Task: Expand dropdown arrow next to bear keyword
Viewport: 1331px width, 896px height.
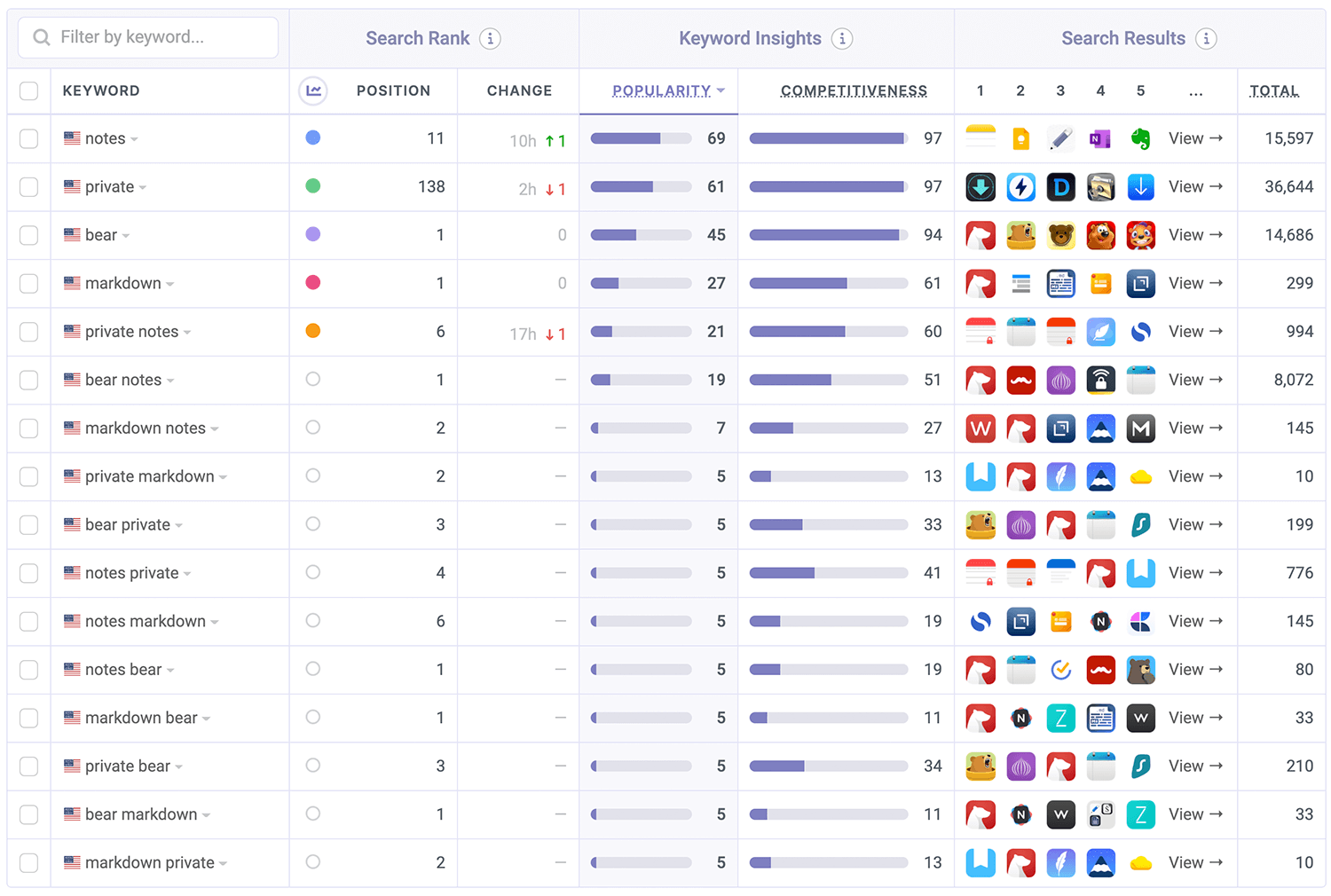Action: [x=126, y=236]
